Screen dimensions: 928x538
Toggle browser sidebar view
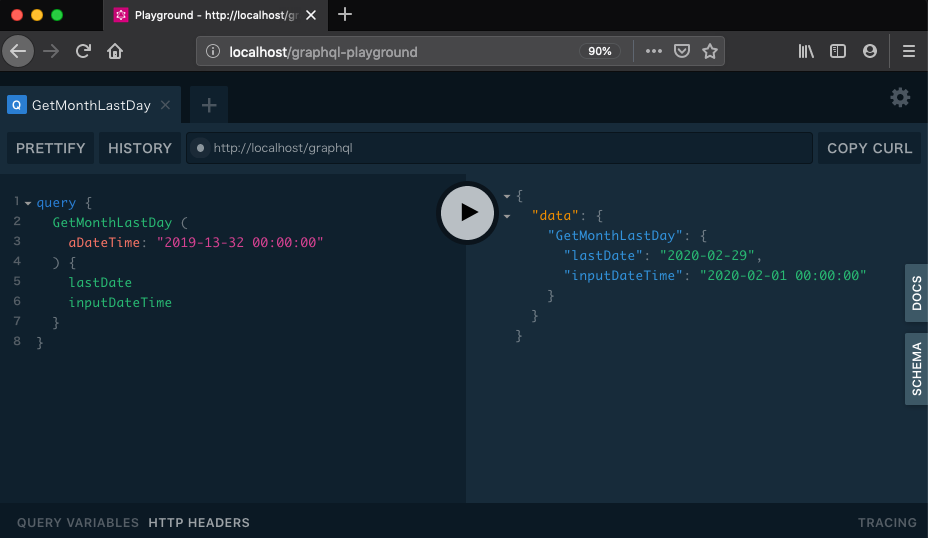(x=838, y=51)
